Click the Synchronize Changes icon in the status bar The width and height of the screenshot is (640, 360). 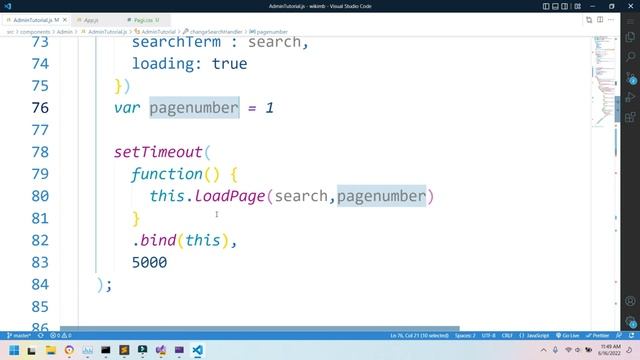click(40, 336)
